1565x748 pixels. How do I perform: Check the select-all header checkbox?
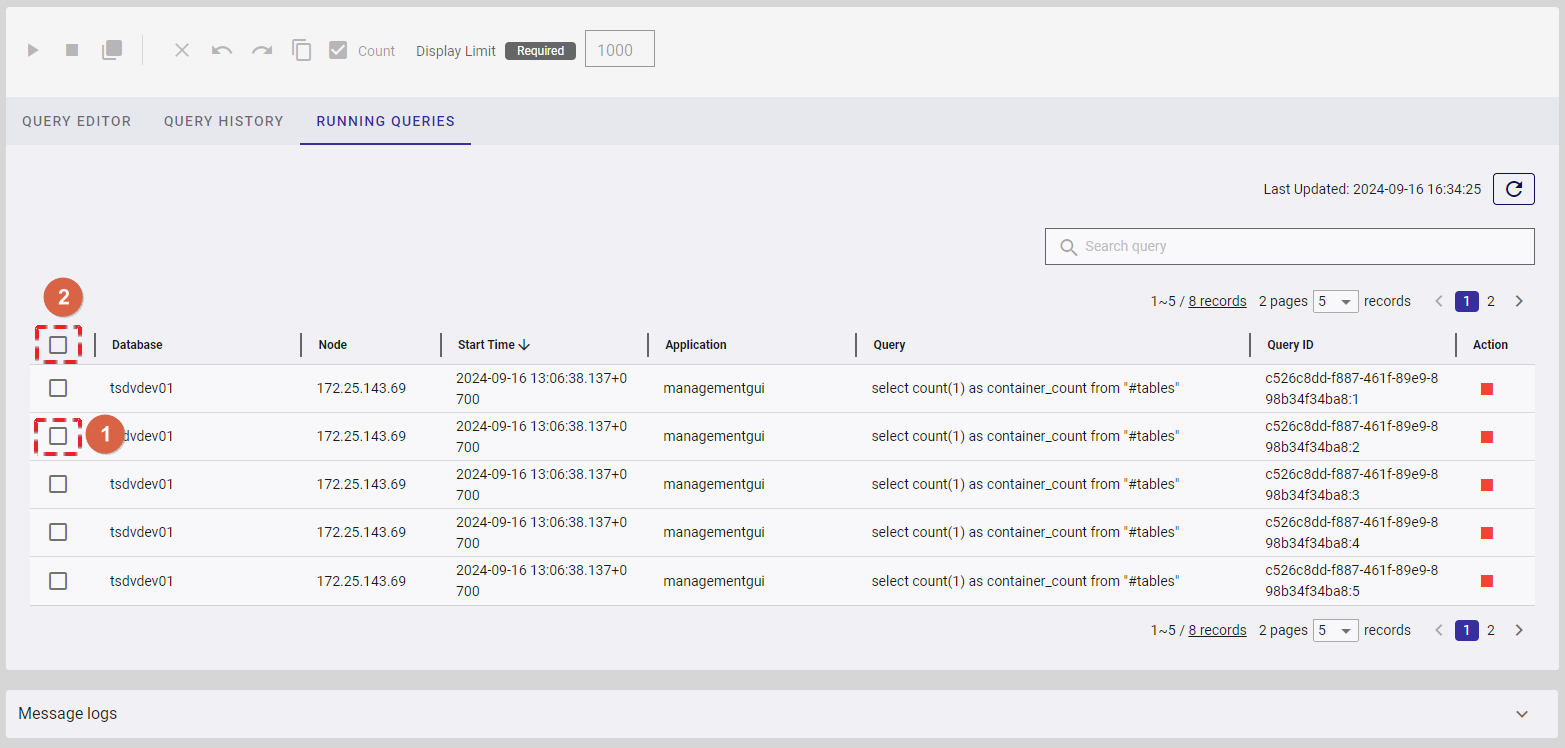(x=58, y=345)
